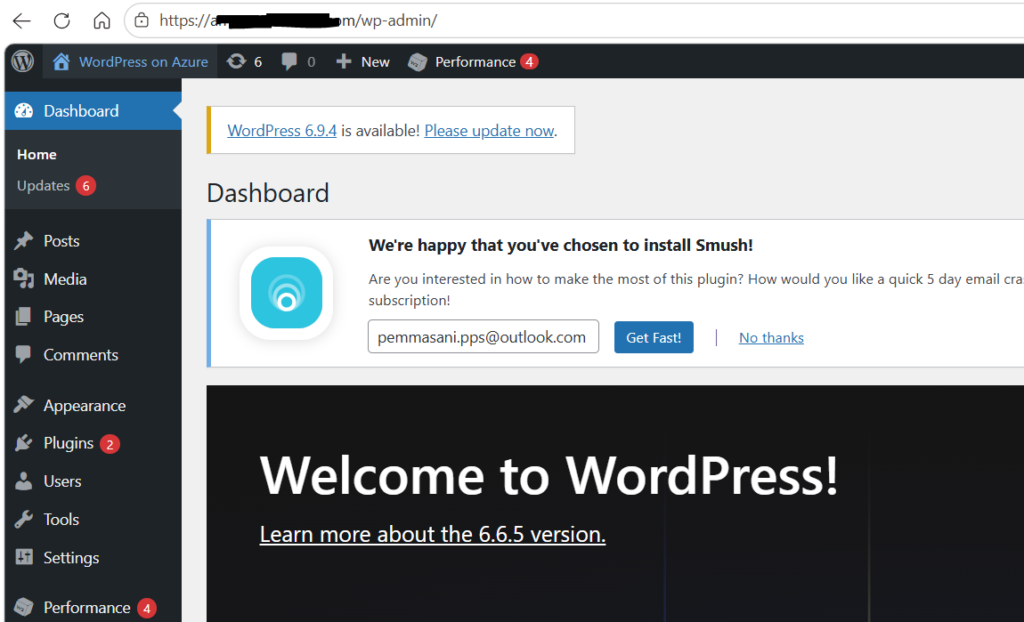Click the Media icon in sidebar

[x=24, y=279]
